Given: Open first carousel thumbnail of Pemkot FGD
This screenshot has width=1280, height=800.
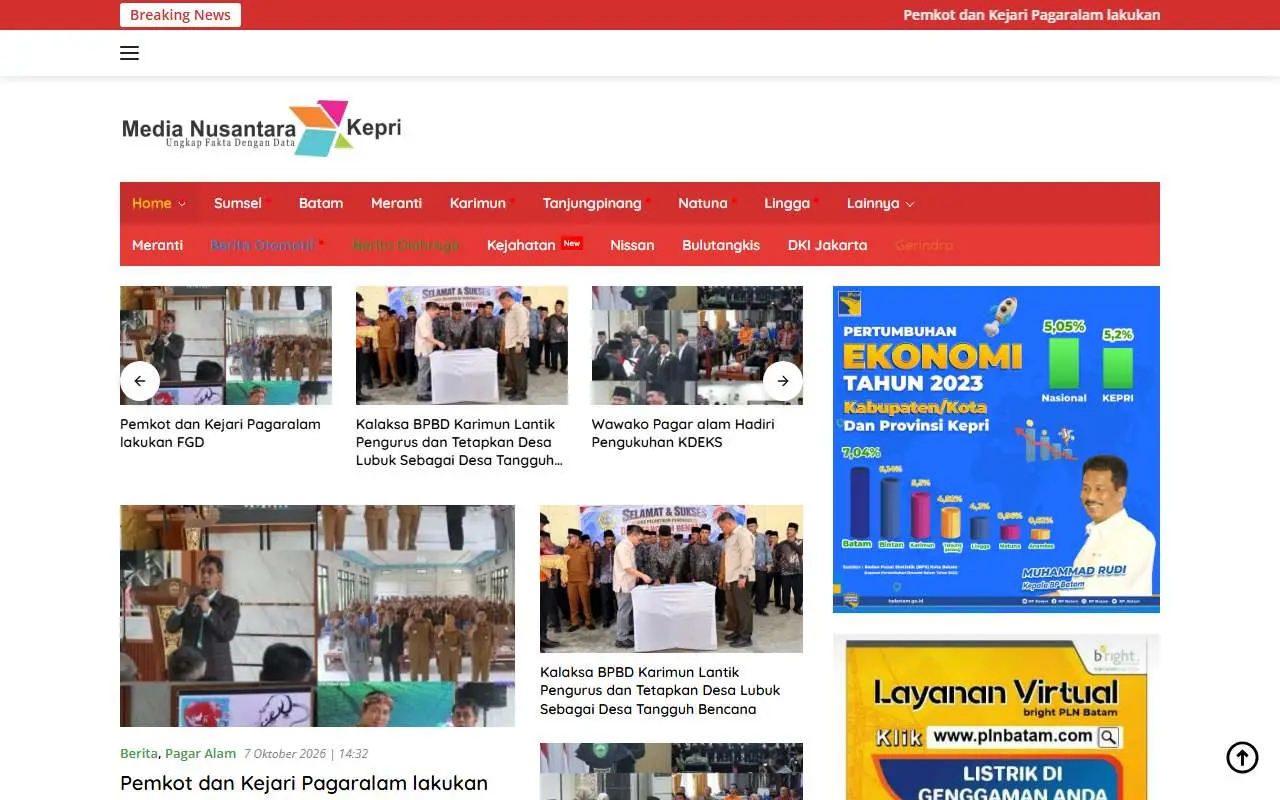Looking at the screenshot, I should point(226,346).
